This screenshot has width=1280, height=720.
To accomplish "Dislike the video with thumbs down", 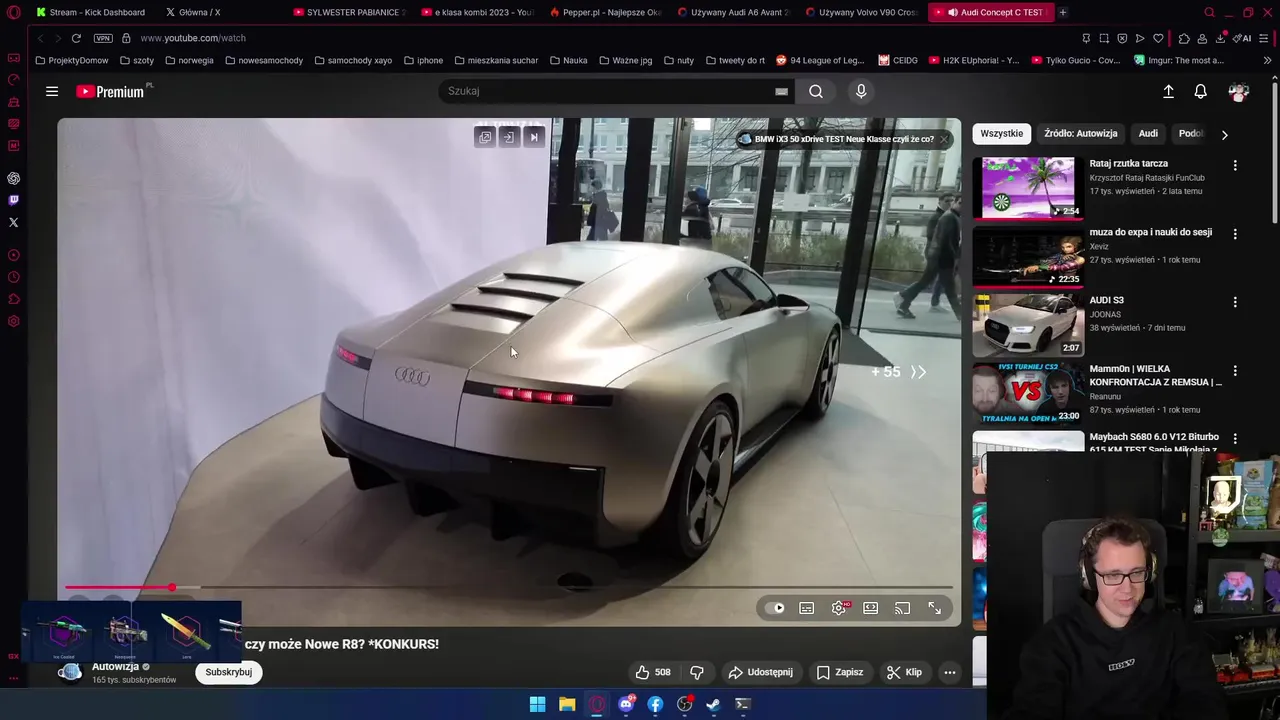I will click(697, 672).
